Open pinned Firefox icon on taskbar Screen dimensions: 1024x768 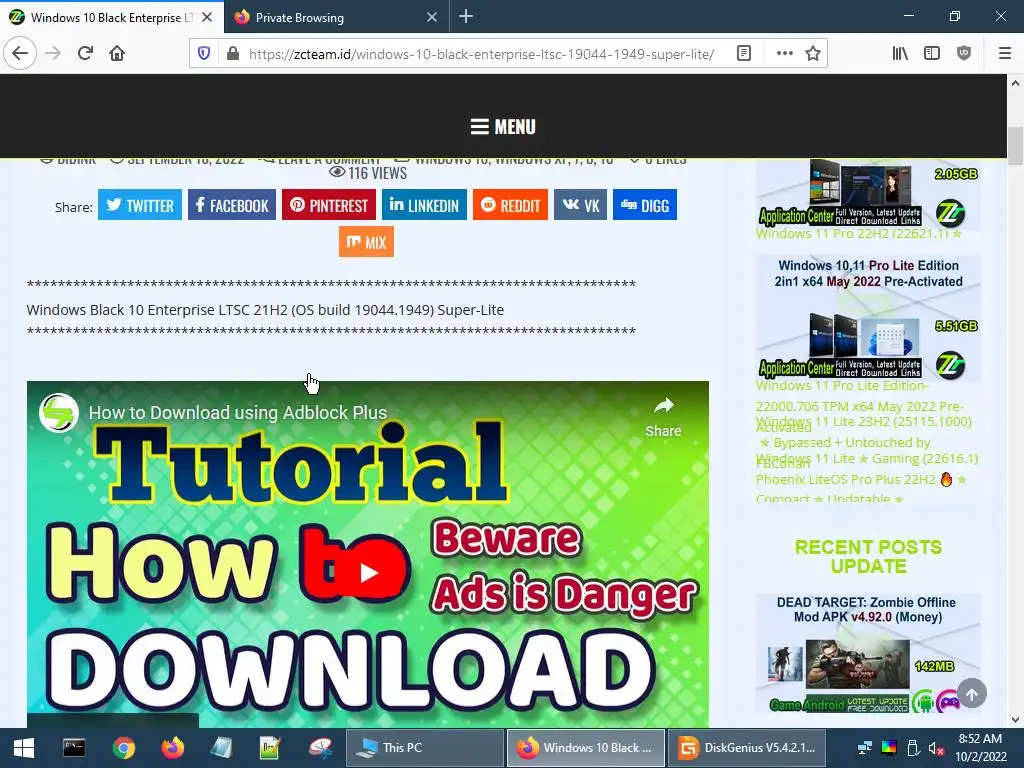(172, 748)
